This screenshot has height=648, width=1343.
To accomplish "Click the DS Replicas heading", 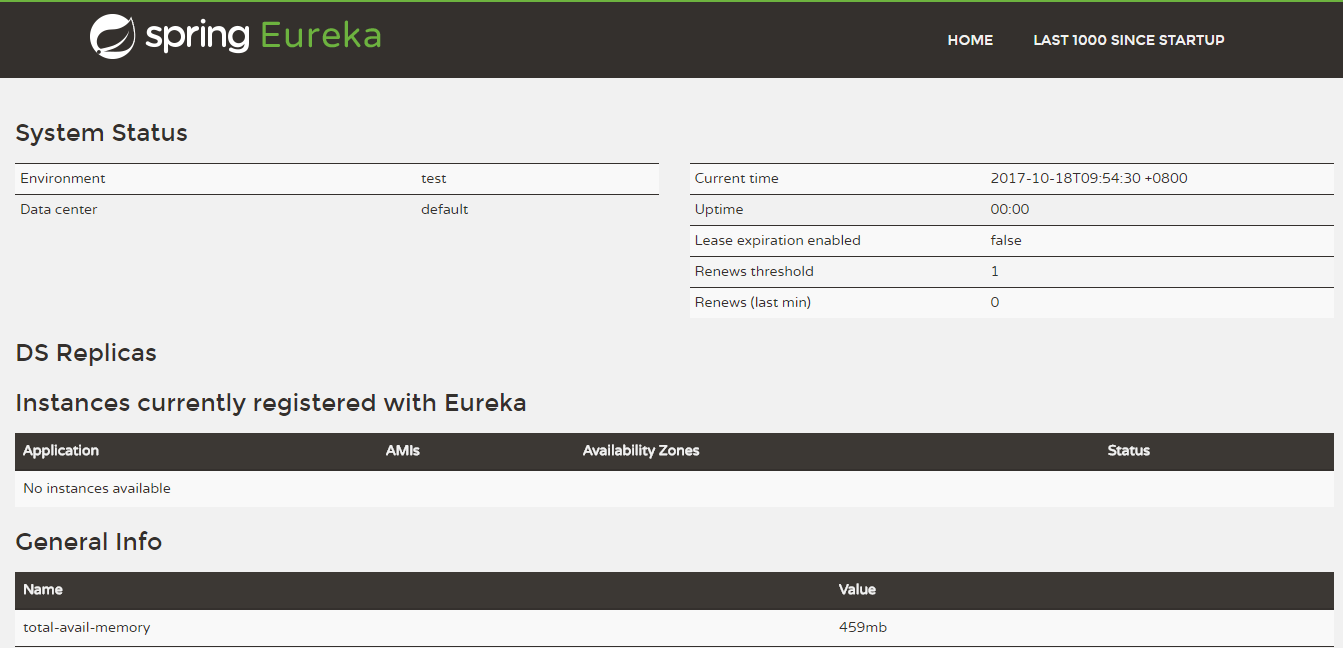I will coord(86,353).
